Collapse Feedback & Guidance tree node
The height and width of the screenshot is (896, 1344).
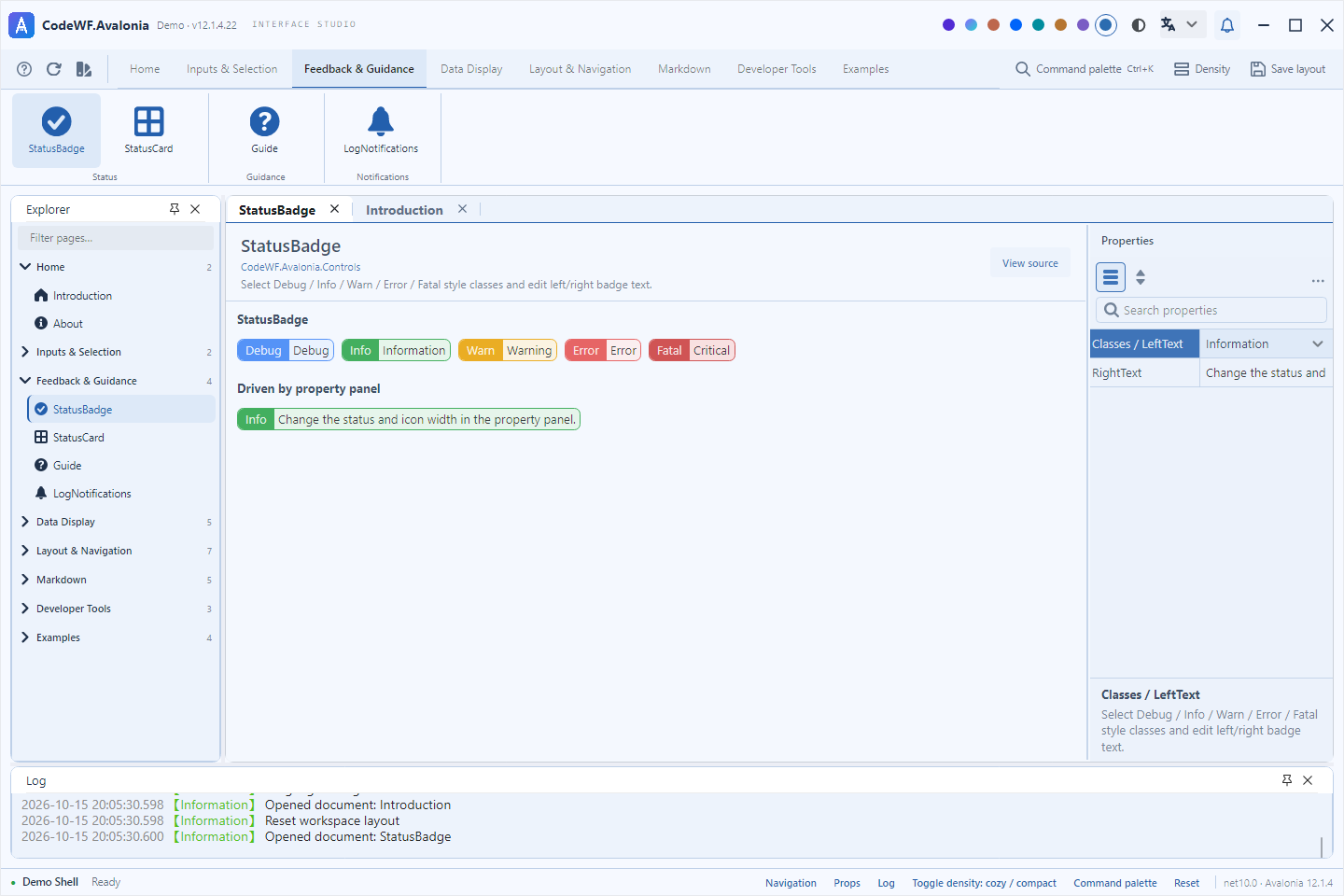[25, 381]
